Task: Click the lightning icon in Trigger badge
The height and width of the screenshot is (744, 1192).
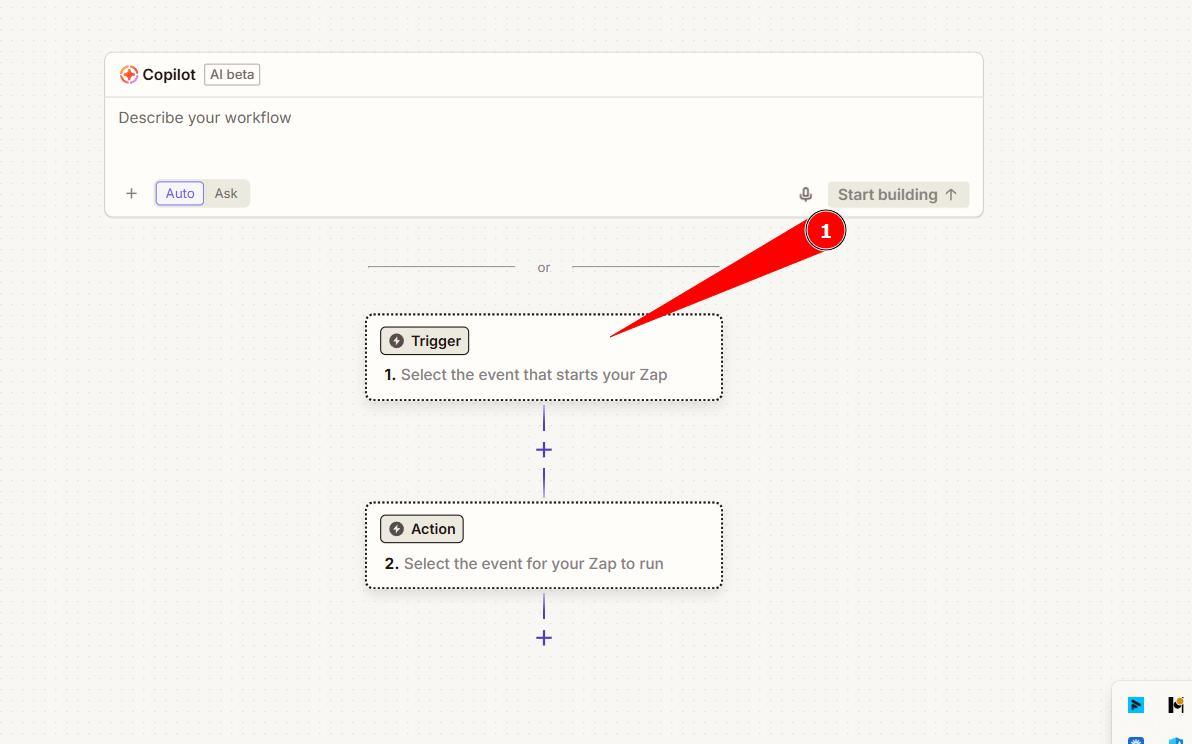Action: (397, 341)
